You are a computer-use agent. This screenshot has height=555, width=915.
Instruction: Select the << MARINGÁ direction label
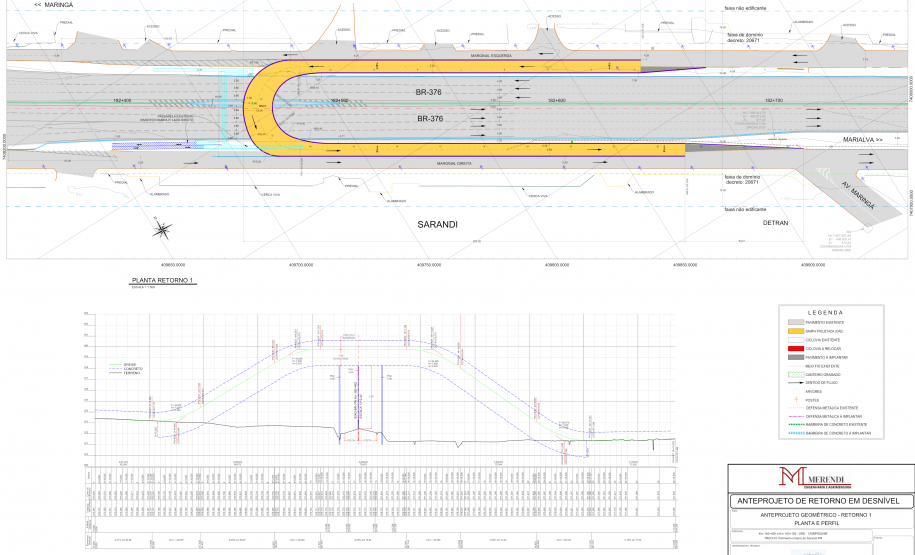point(53,5)
